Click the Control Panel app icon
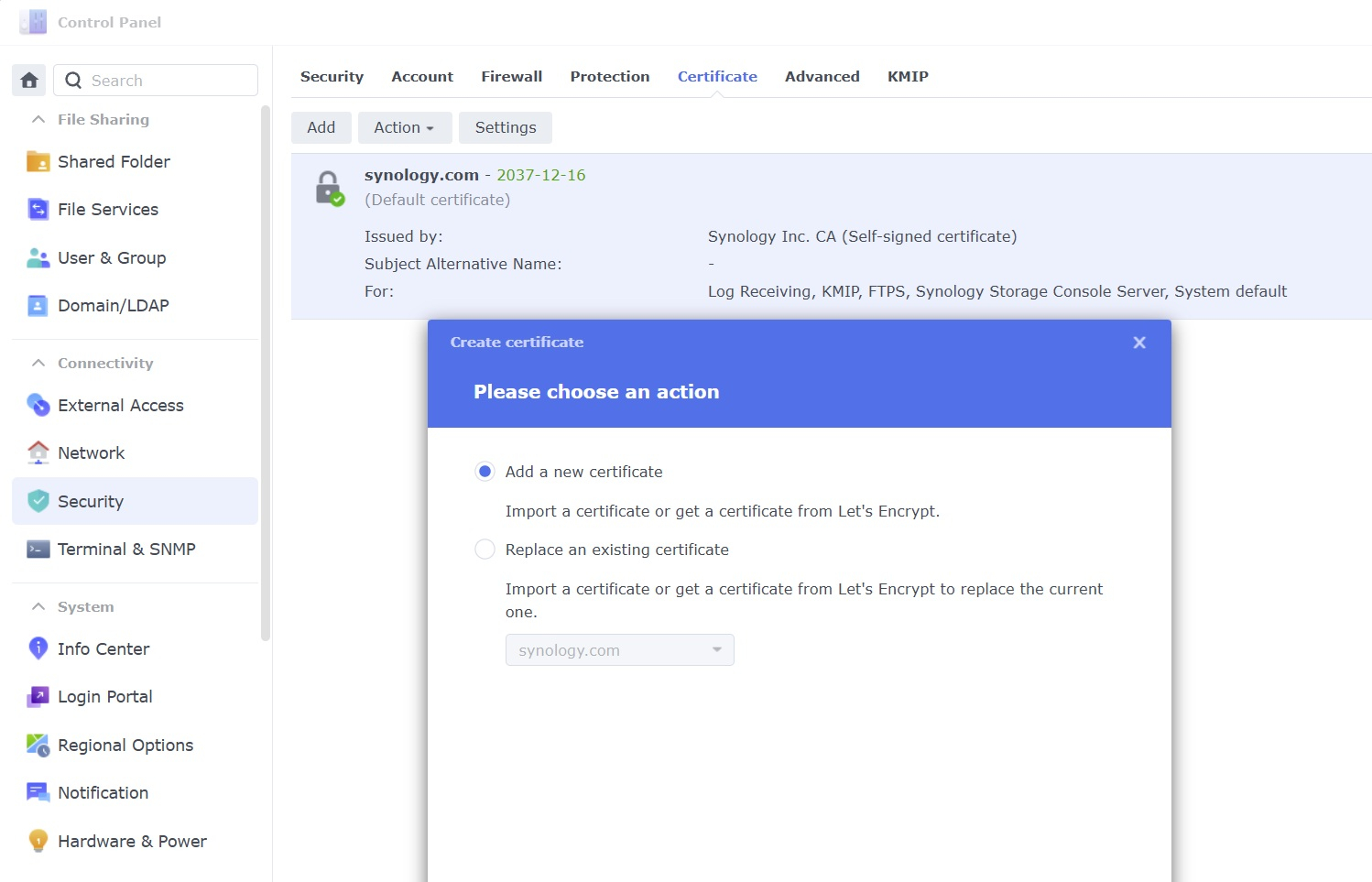Screen dimensions: 1372x882 click(33, 22)
